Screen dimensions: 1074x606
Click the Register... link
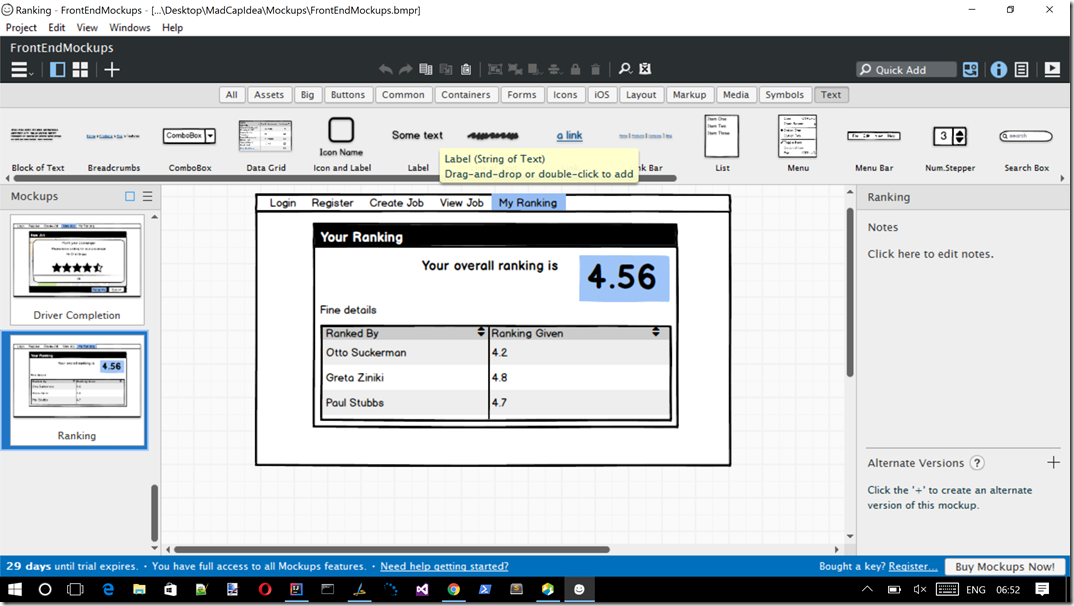click(x=913, y=566)
